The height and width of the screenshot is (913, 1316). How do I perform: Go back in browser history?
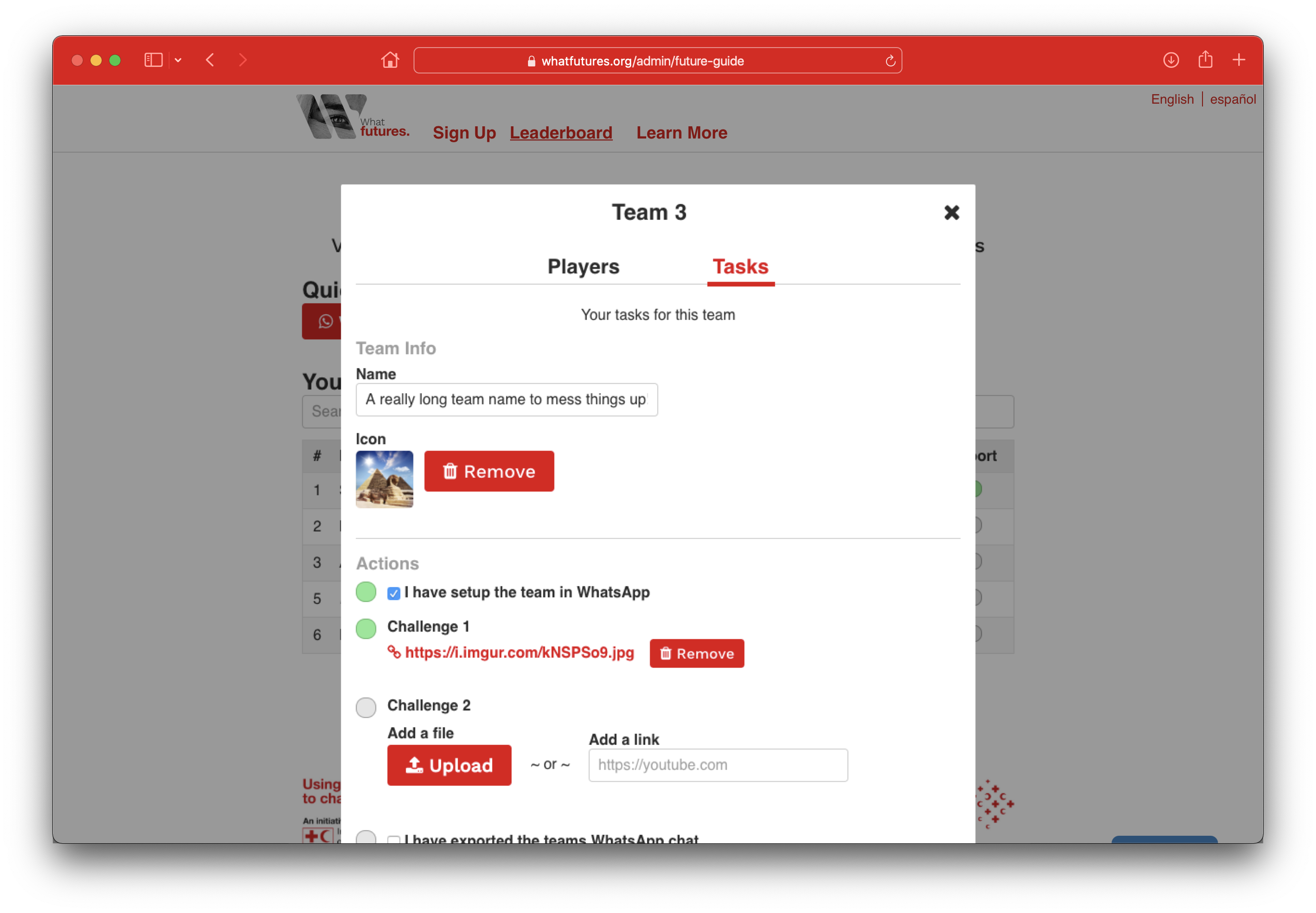211,60
